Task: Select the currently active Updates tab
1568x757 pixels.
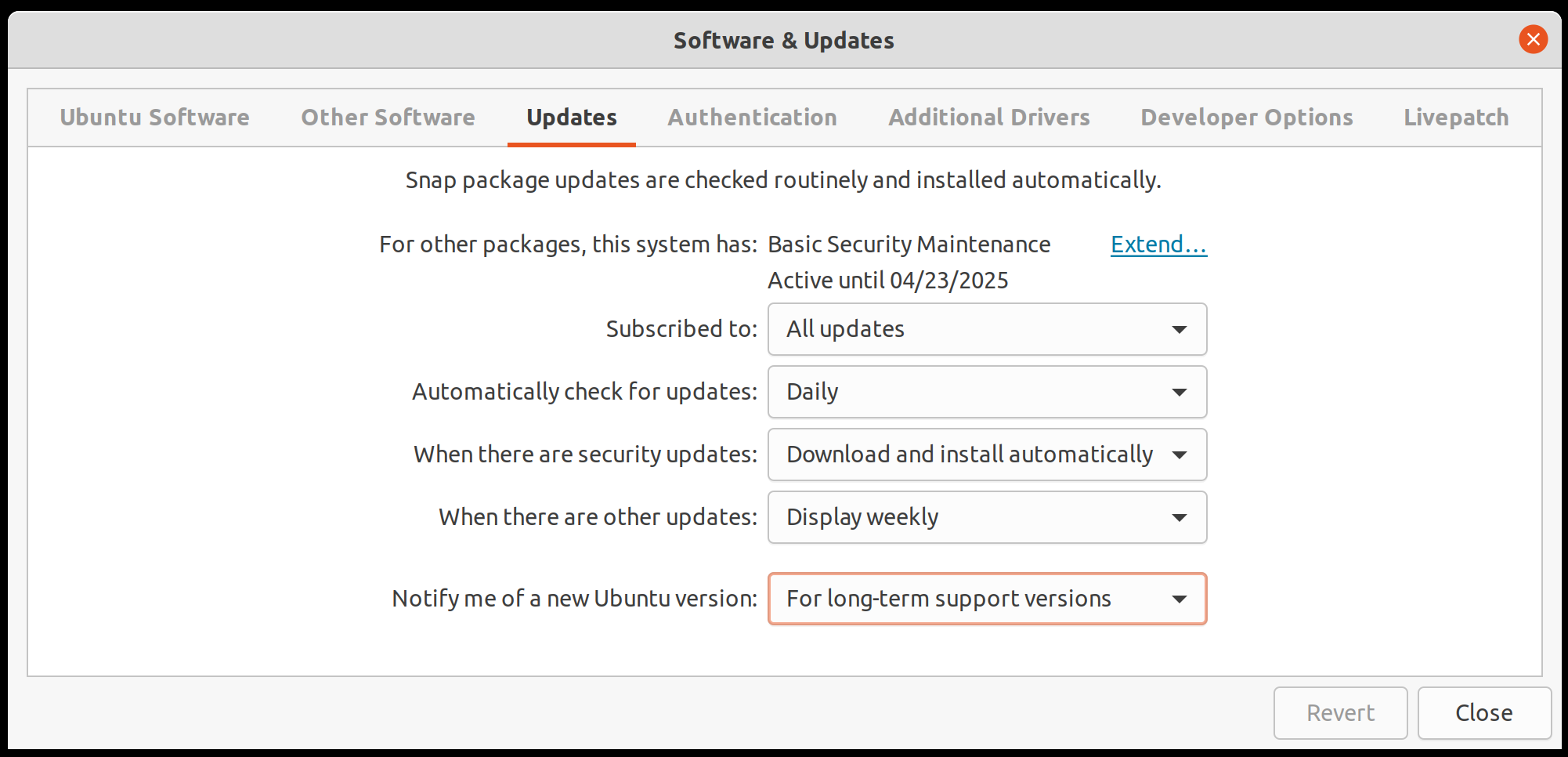Action: point(571,117)
